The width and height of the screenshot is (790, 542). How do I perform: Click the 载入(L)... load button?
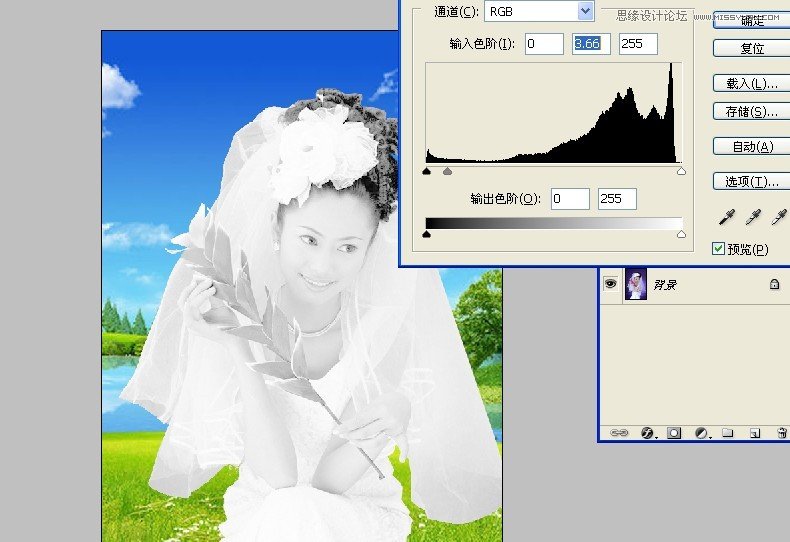pyautogui.click(x=752, y=83)
